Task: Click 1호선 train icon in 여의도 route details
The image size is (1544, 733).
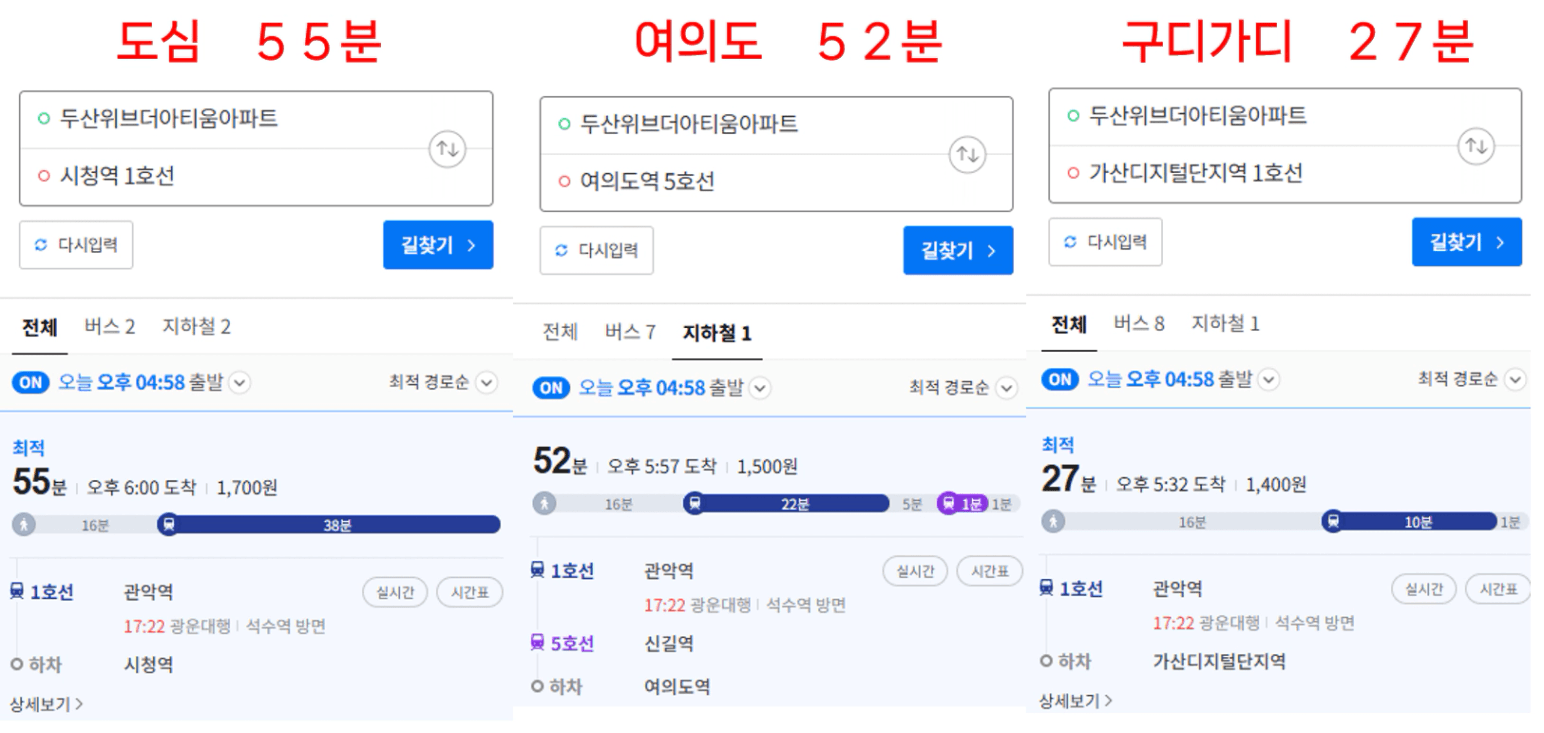Action: click(538, 571)
